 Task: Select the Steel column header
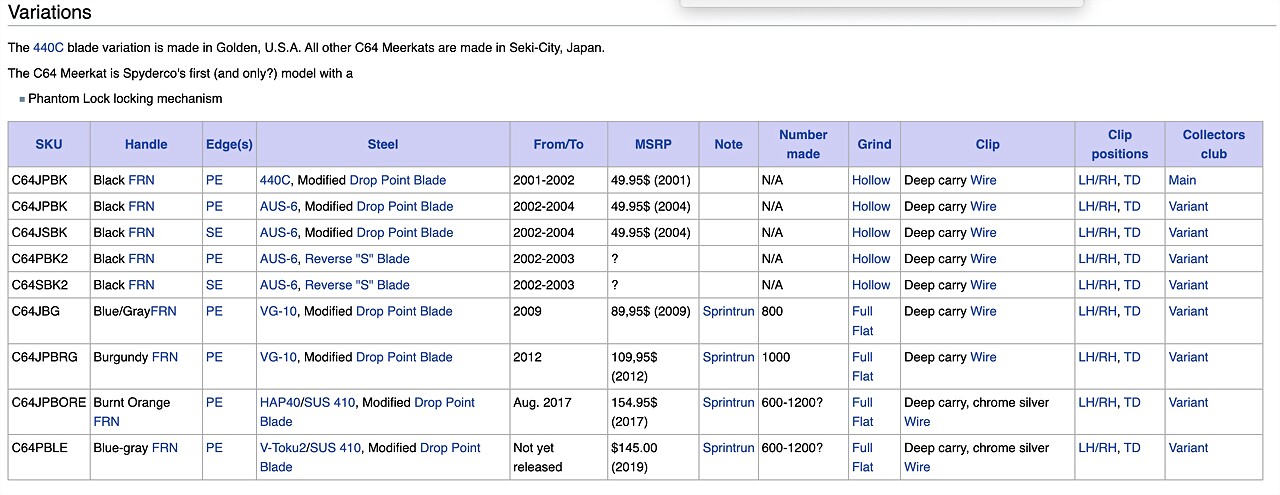click(383, 144)
